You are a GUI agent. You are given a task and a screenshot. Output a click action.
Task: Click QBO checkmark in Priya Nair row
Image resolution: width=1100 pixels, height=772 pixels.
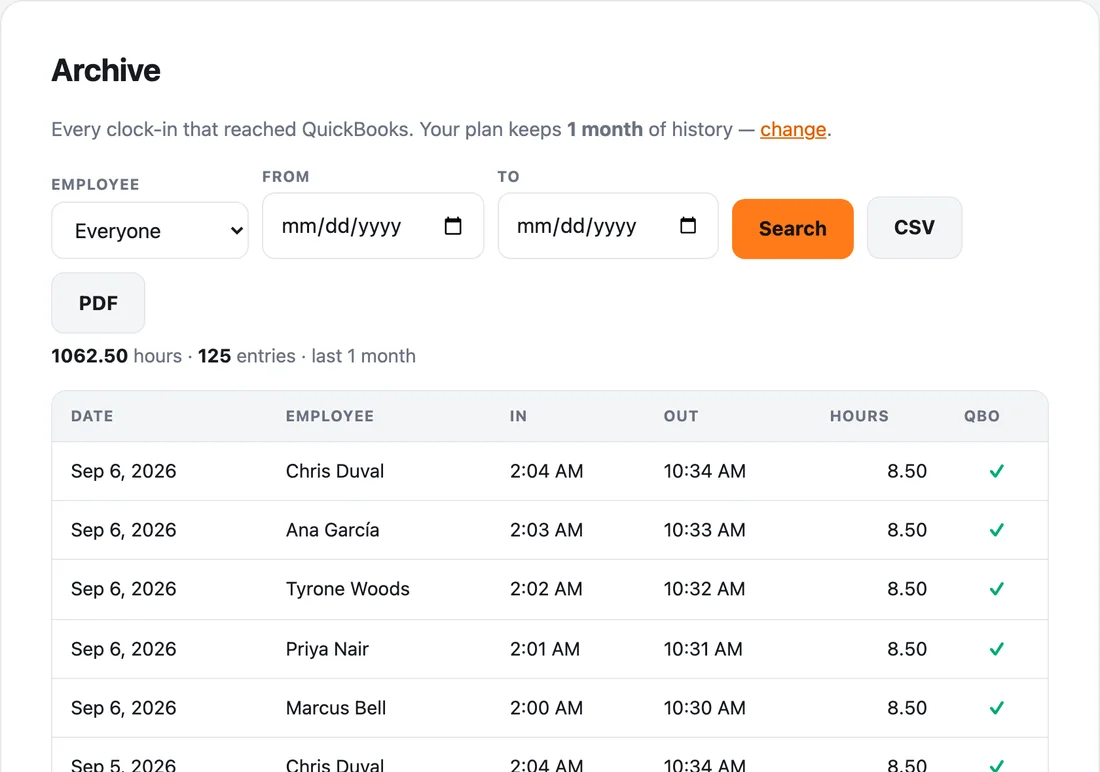[996, 649]
